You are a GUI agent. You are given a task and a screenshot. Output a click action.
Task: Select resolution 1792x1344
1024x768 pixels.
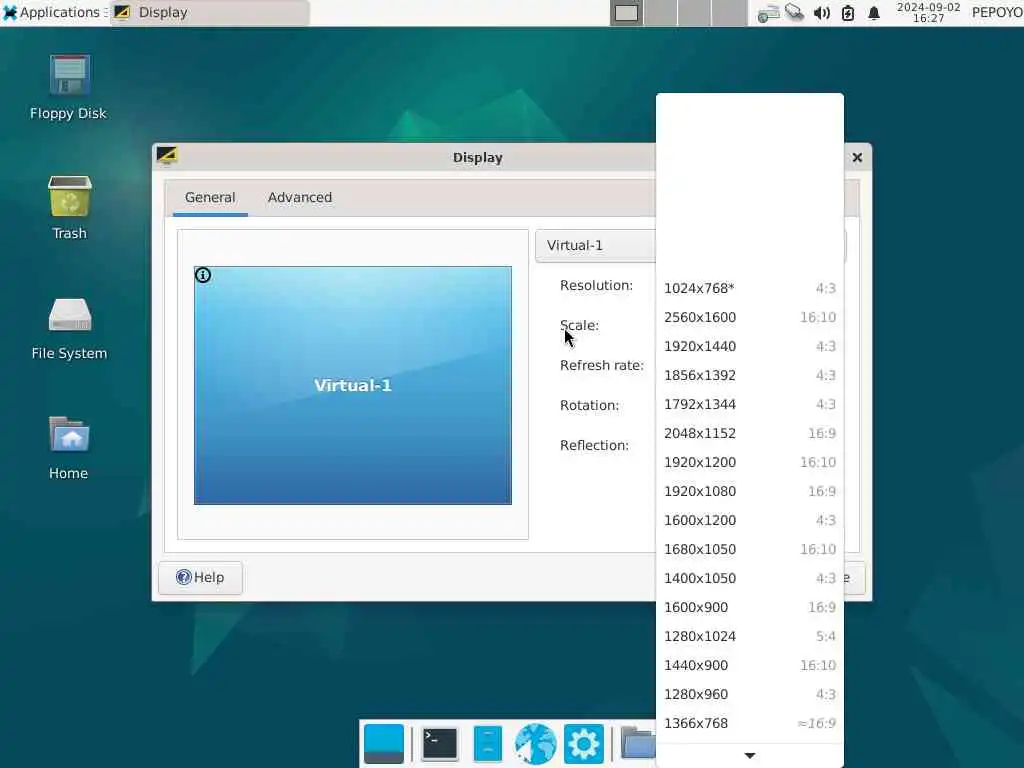pos(750,404)
